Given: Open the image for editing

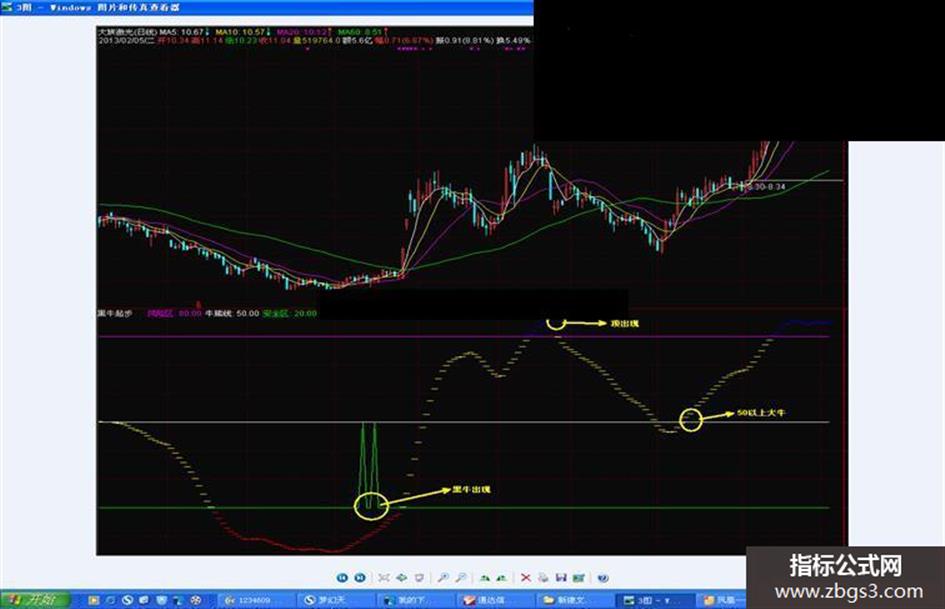Looking at the screenshot, I should click(579, 578).
